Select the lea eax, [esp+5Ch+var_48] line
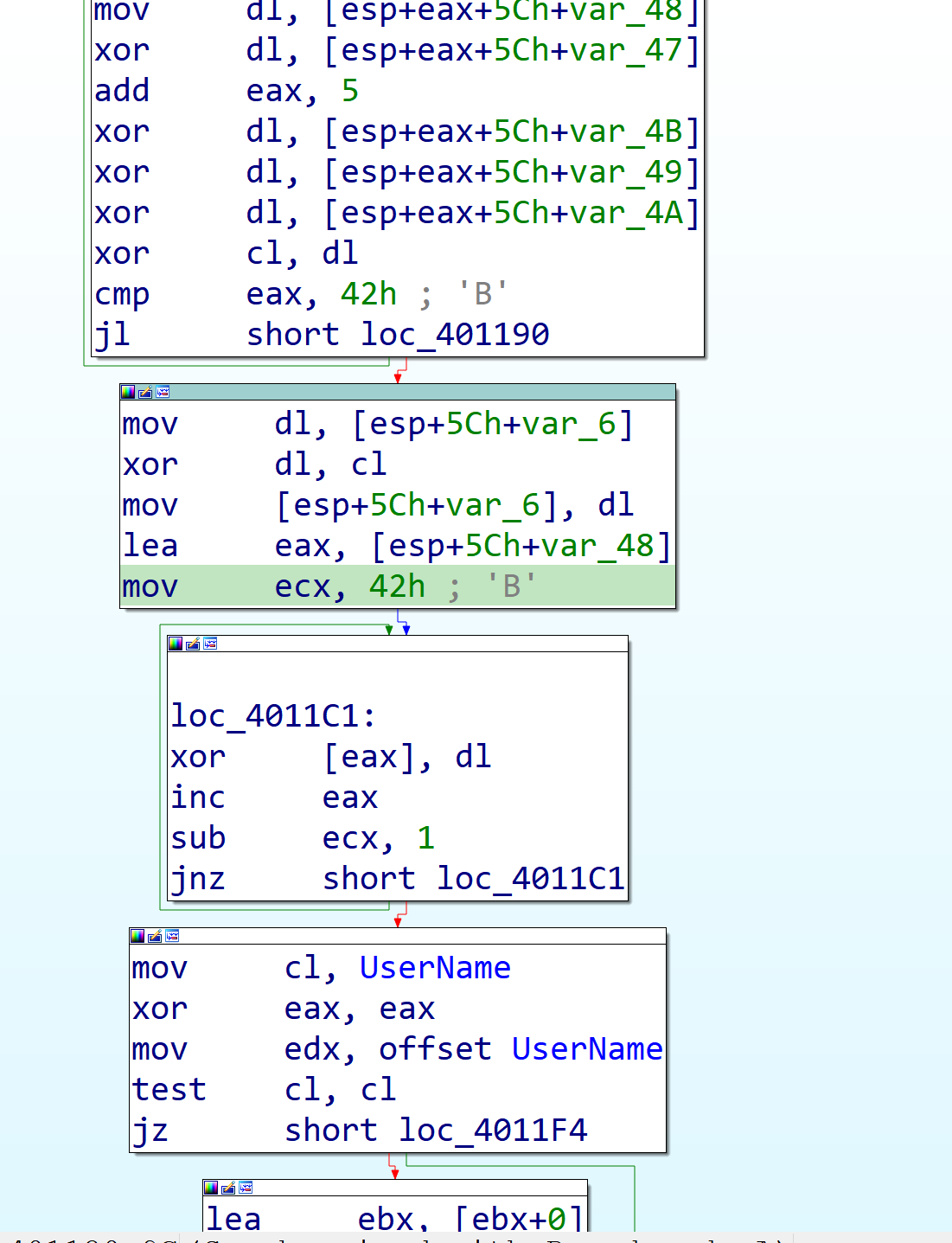The height and width of the screenshot is (1243, 952). coord(397,546)
